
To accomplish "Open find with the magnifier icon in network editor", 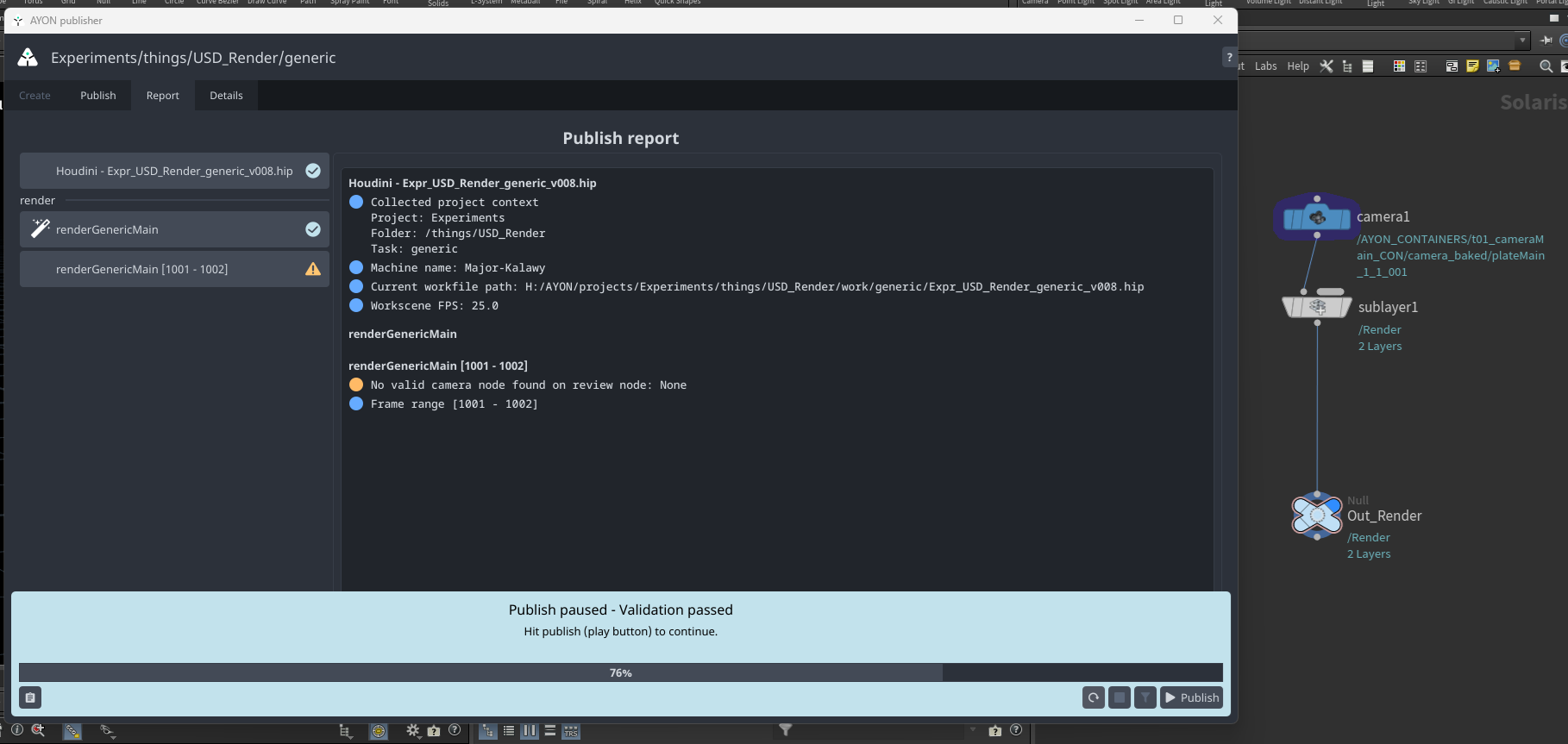I will click(x=1546, y=66).
